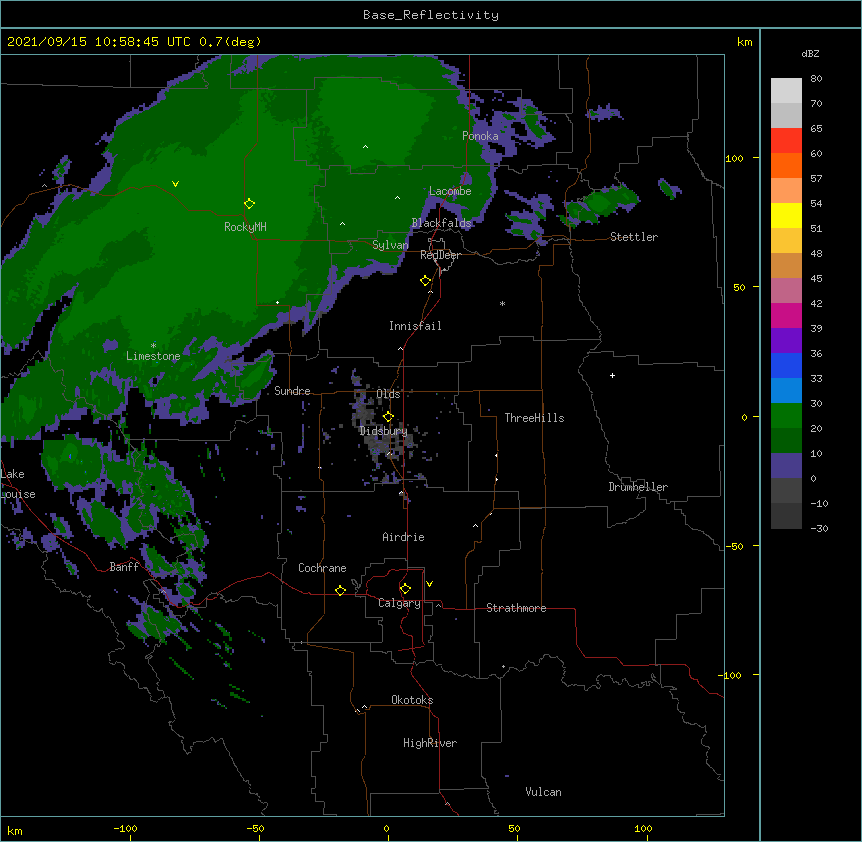Screen dimensions: 862x842
Task: Click the Stettler city label
Action: pos(634,237)
